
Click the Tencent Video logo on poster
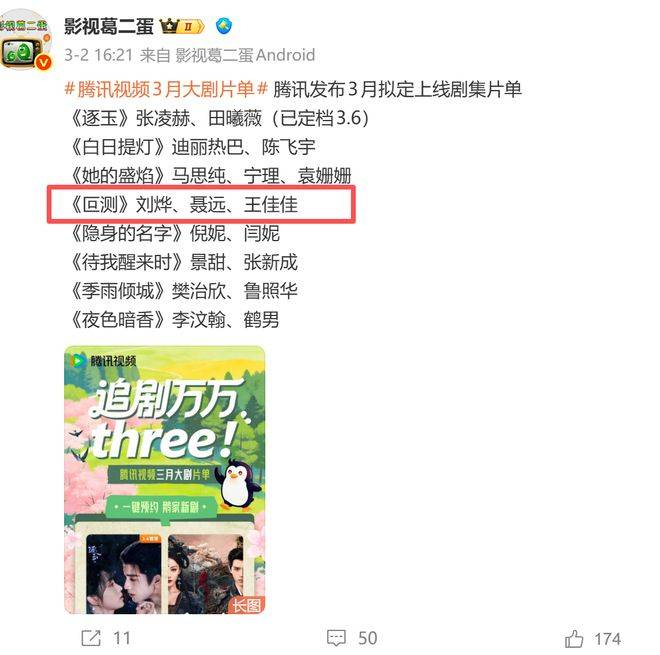pyautogui.click(x=103, y=361)
